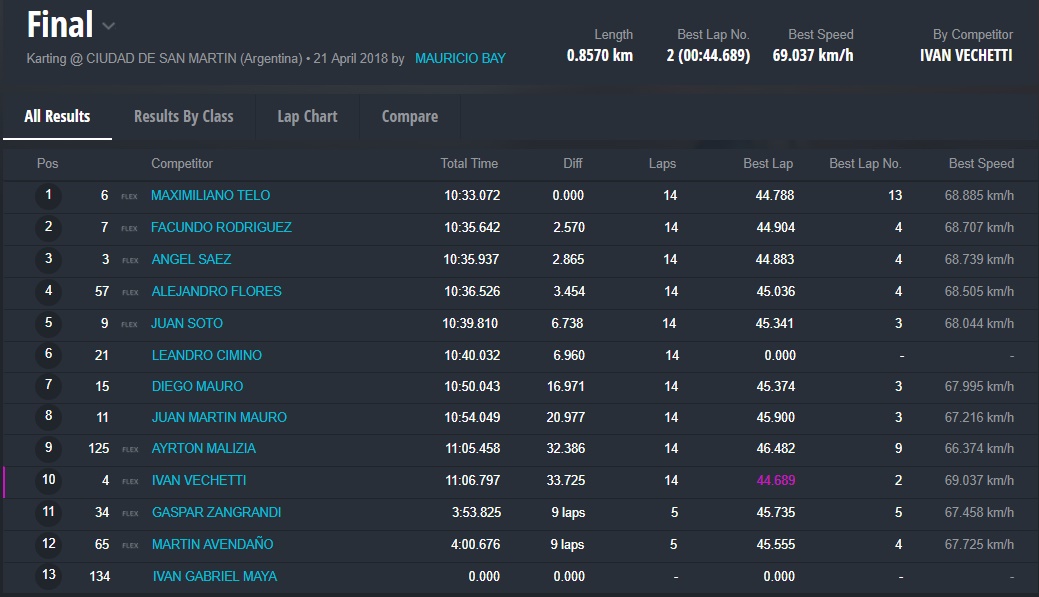Screen dimensions: 1039x597
Task: Open competitor MAXIMILIANO TELO's details
Action: [x=210, y=196]
